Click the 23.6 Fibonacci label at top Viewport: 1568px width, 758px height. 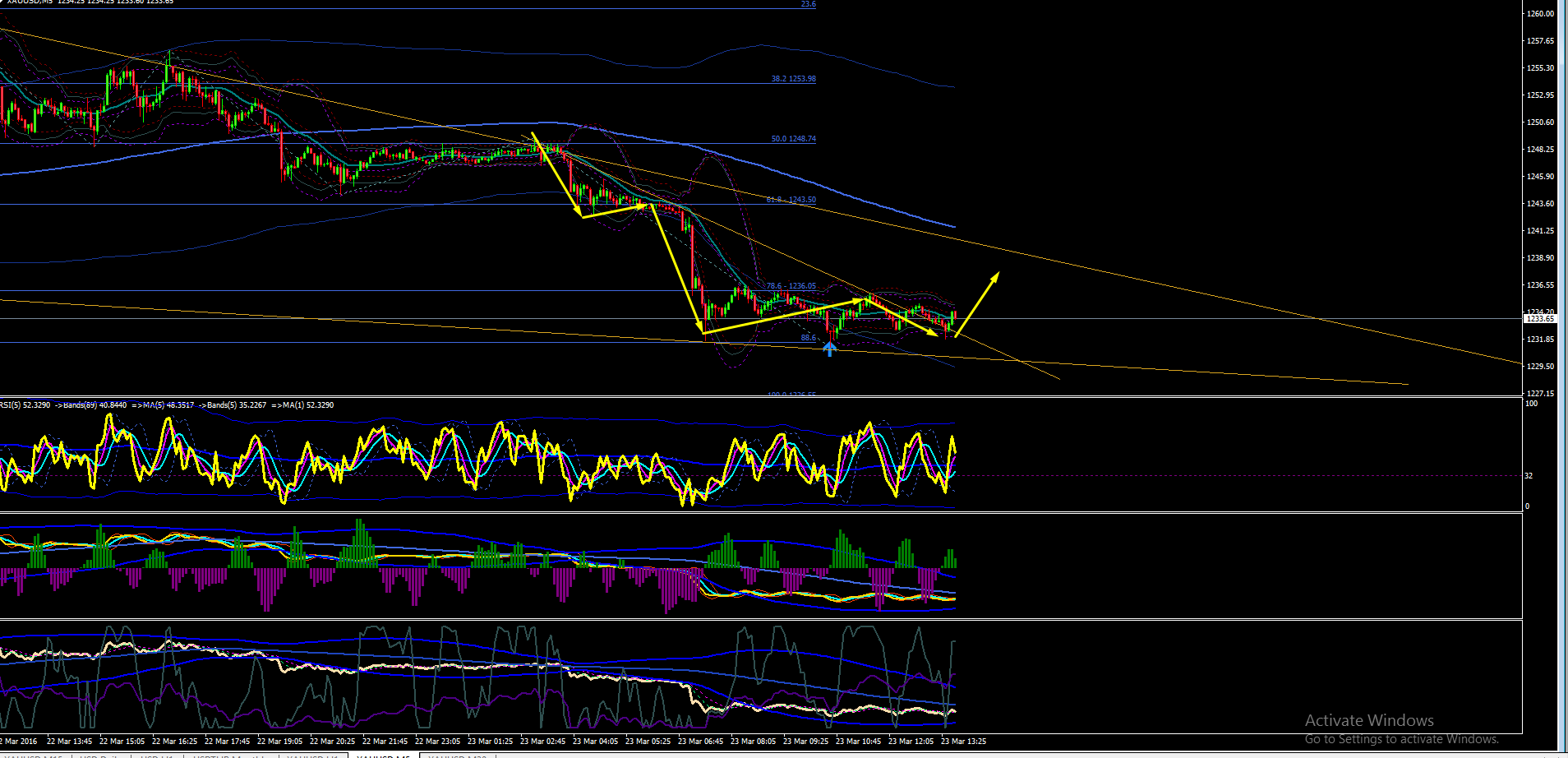[x=809, y=4]
